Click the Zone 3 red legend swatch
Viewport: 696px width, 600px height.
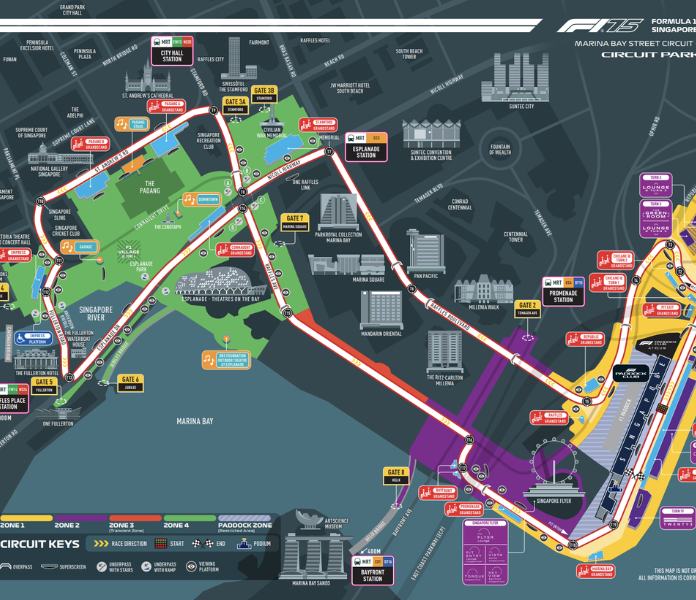coord(135,518)
